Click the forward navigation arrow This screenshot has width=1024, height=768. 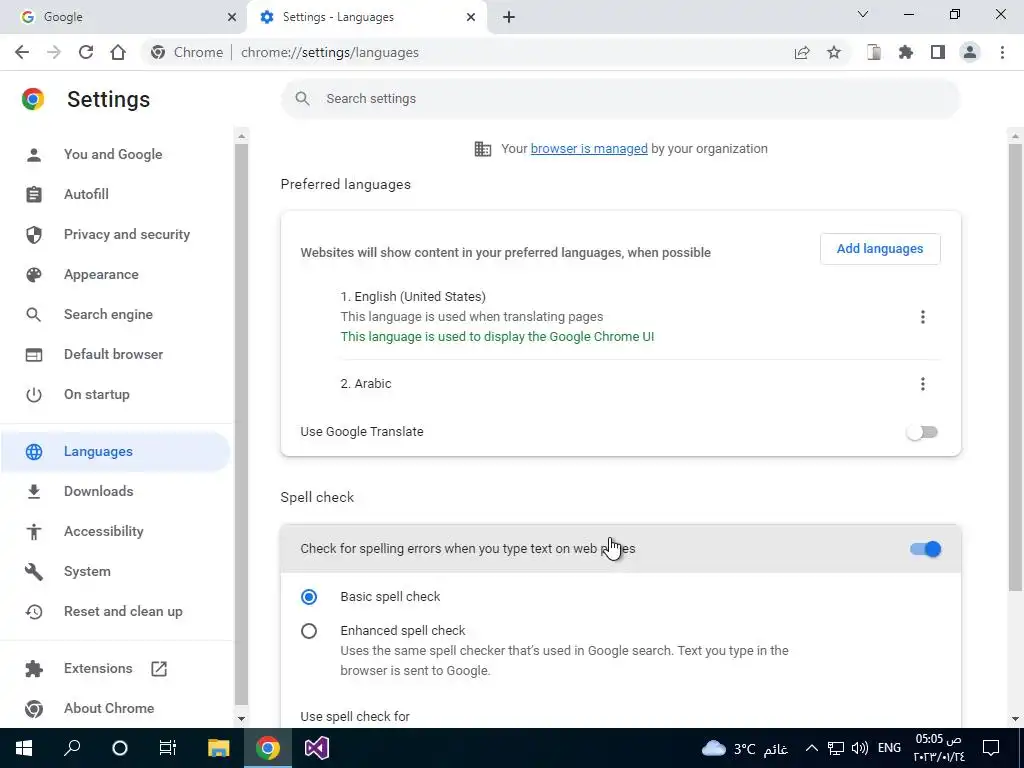[x=54, y=52]
